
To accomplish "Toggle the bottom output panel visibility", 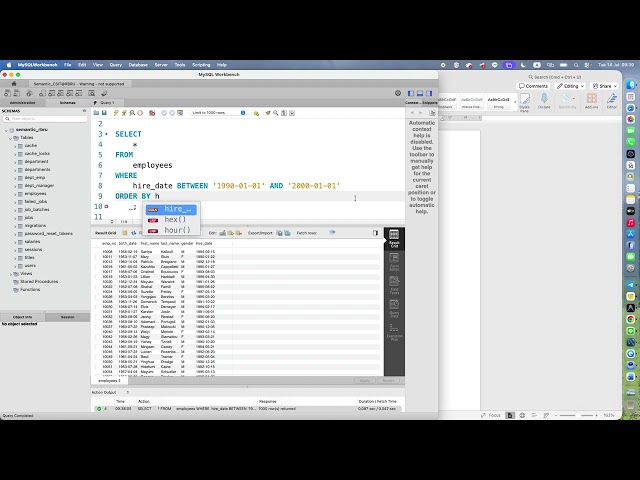I will (420, 93).
